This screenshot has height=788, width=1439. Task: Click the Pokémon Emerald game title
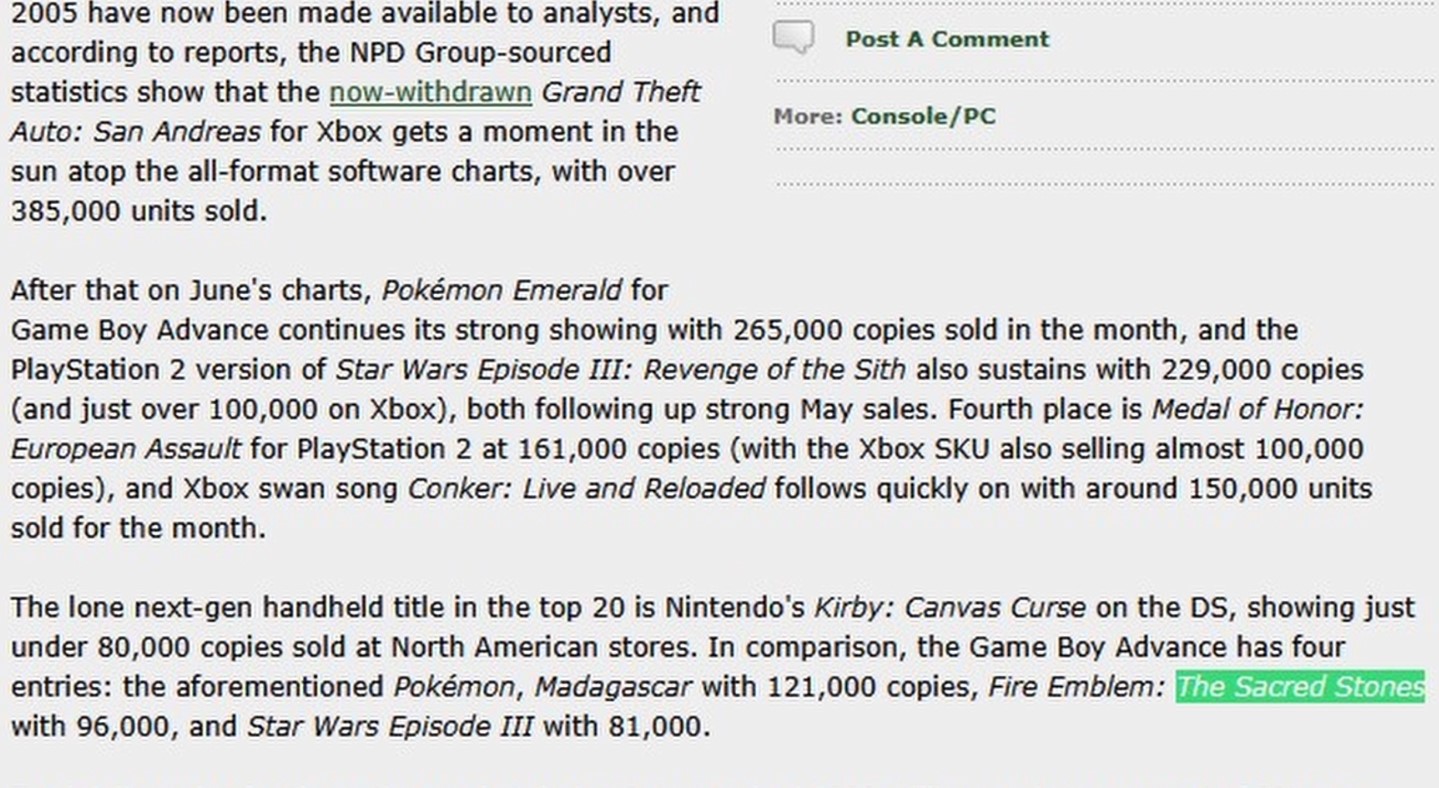pos(501,291)
